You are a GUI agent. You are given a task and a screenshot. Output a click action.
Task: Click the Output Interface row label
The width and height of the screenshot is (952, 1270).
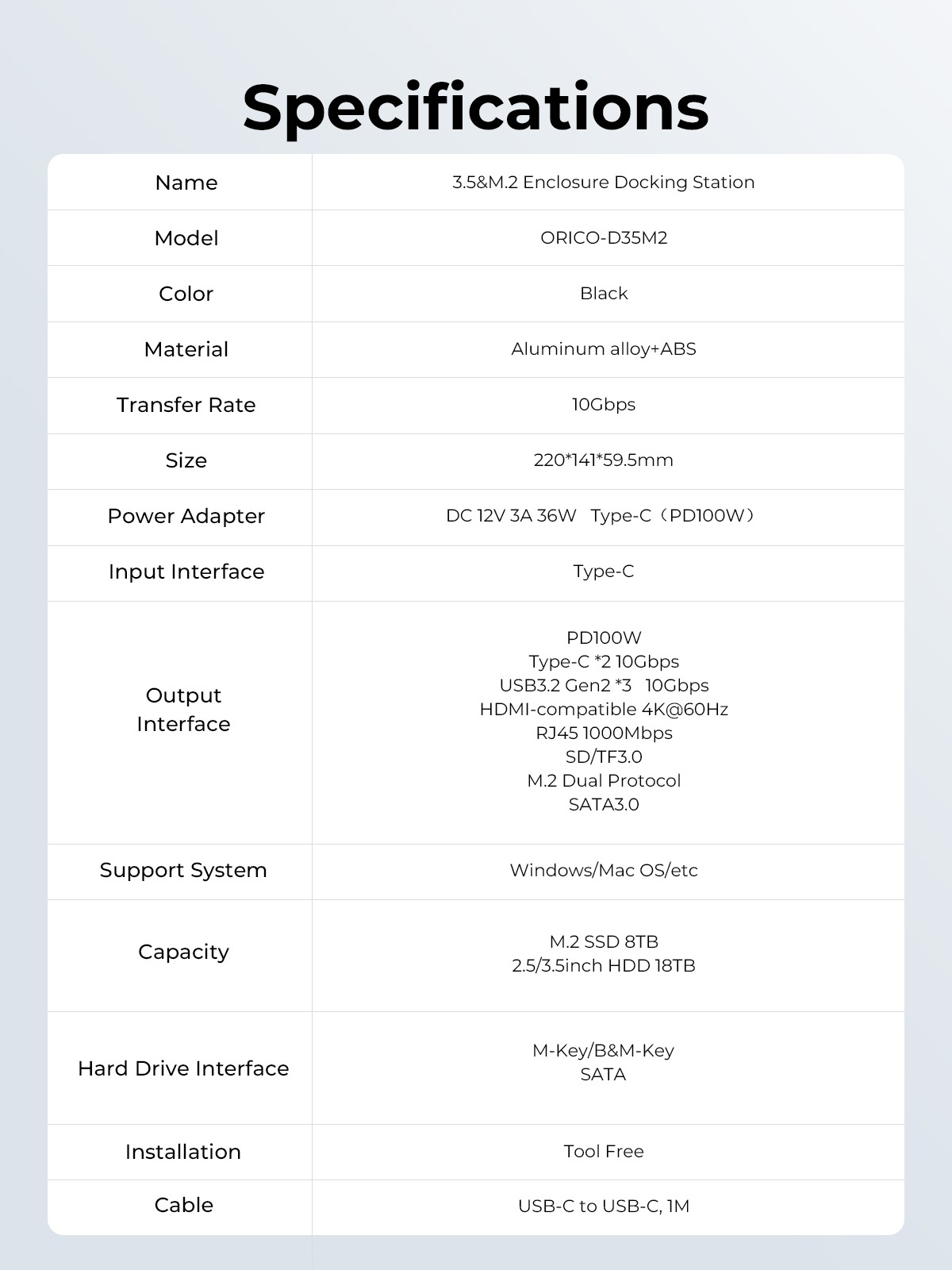coord(183,710)
